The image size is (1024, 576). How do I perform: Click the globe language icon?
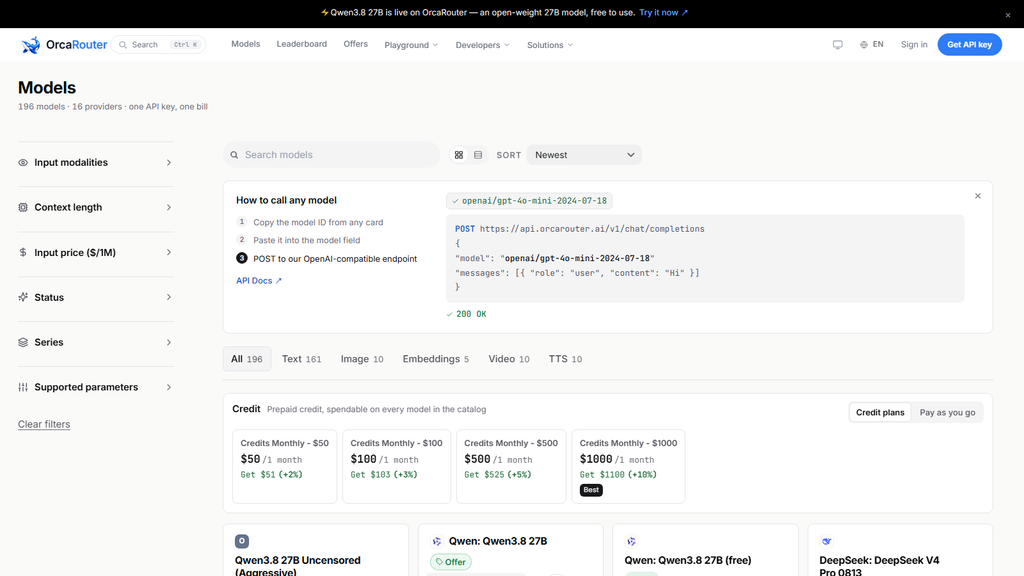point(863,44)
